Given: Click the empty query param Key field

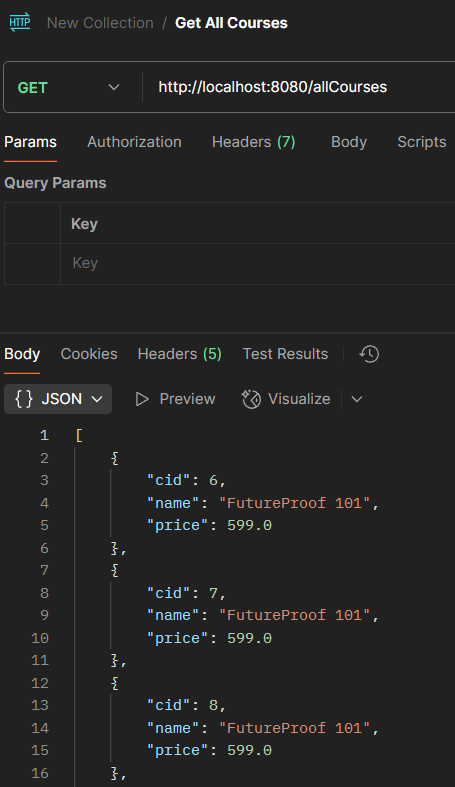Looking at the screenshot, I should point(257,264).
